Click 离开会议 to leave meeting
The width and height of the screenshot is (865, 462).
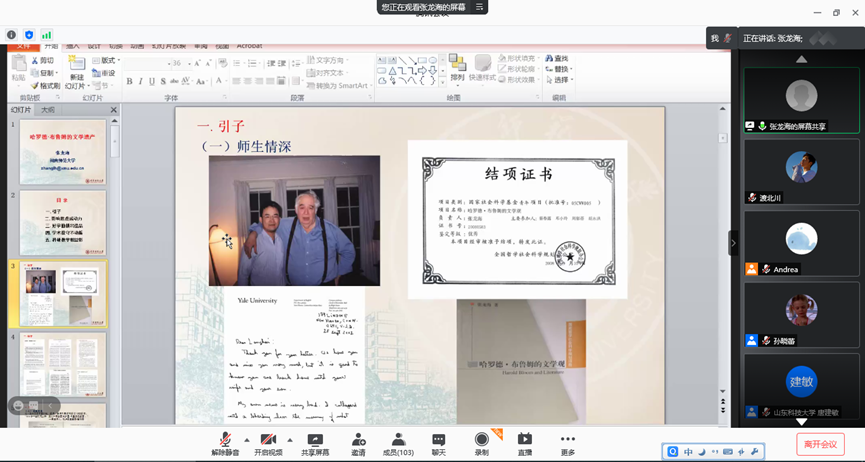tap(819, 443)
